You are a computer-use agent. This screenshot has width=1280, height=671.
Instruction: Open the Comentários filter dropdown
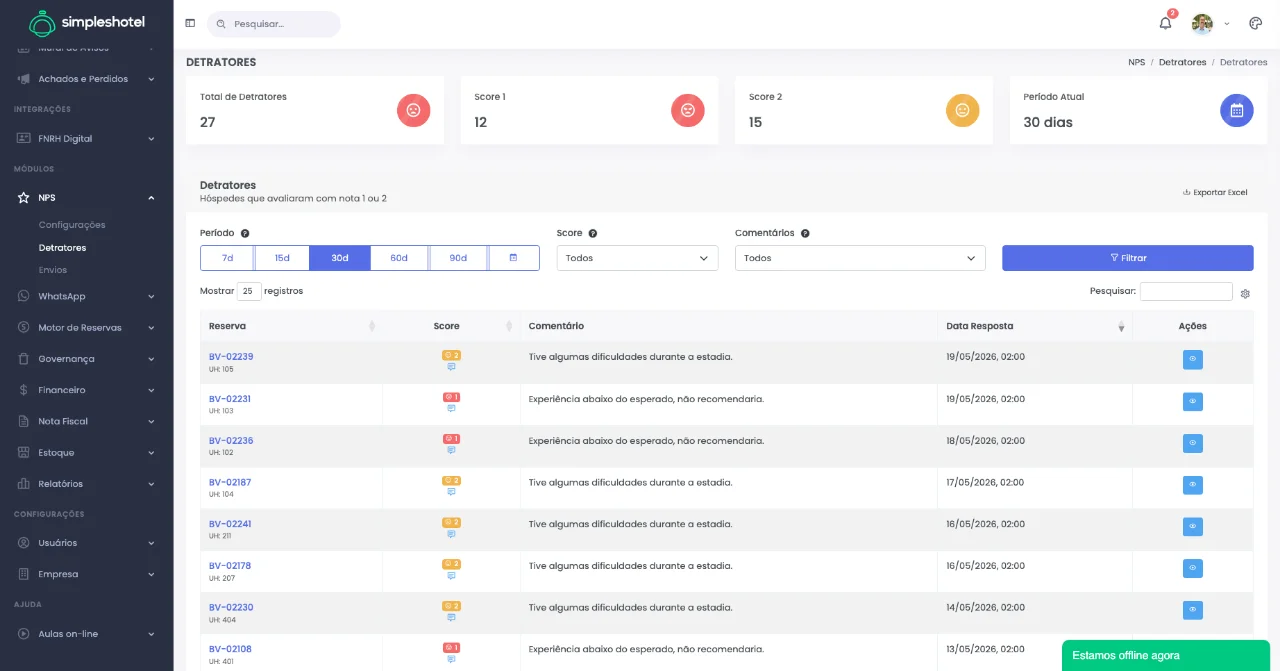point(860,258)
